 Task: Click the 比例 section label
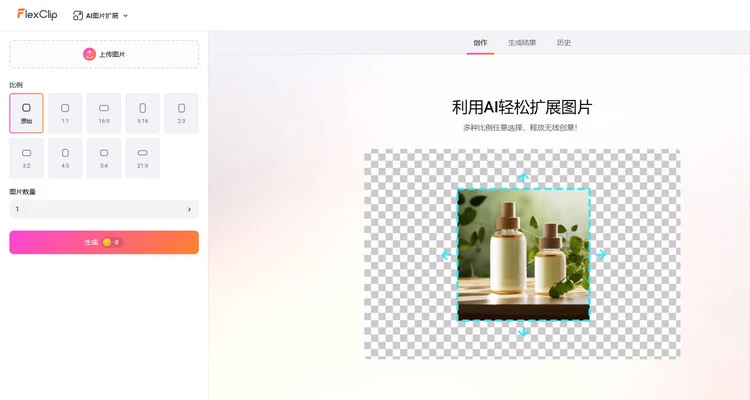coord(16,85)
